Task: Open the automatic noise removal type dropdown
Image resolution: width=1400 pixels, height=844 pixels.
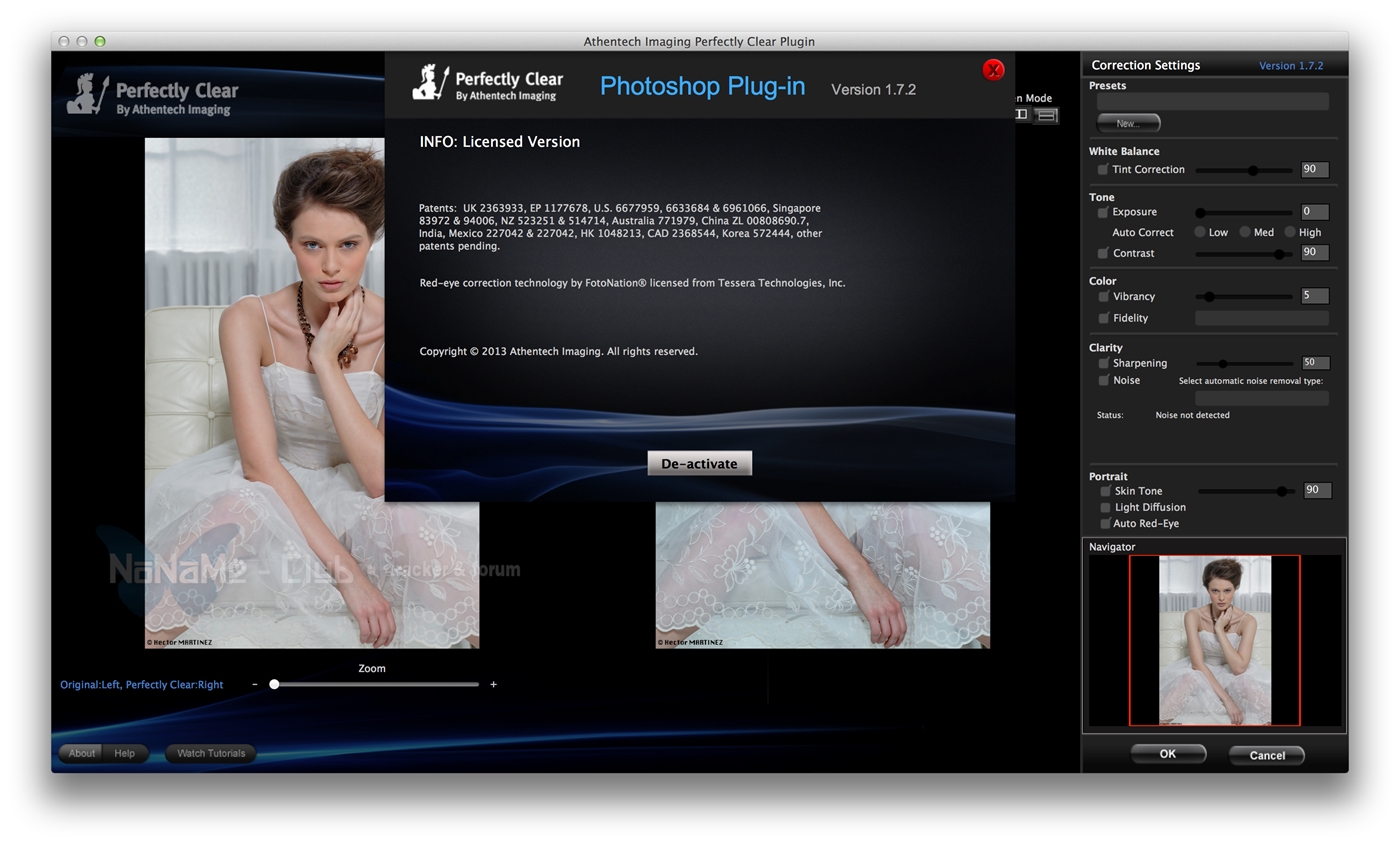Action: pyautogui.click(x=1261, y=398)
